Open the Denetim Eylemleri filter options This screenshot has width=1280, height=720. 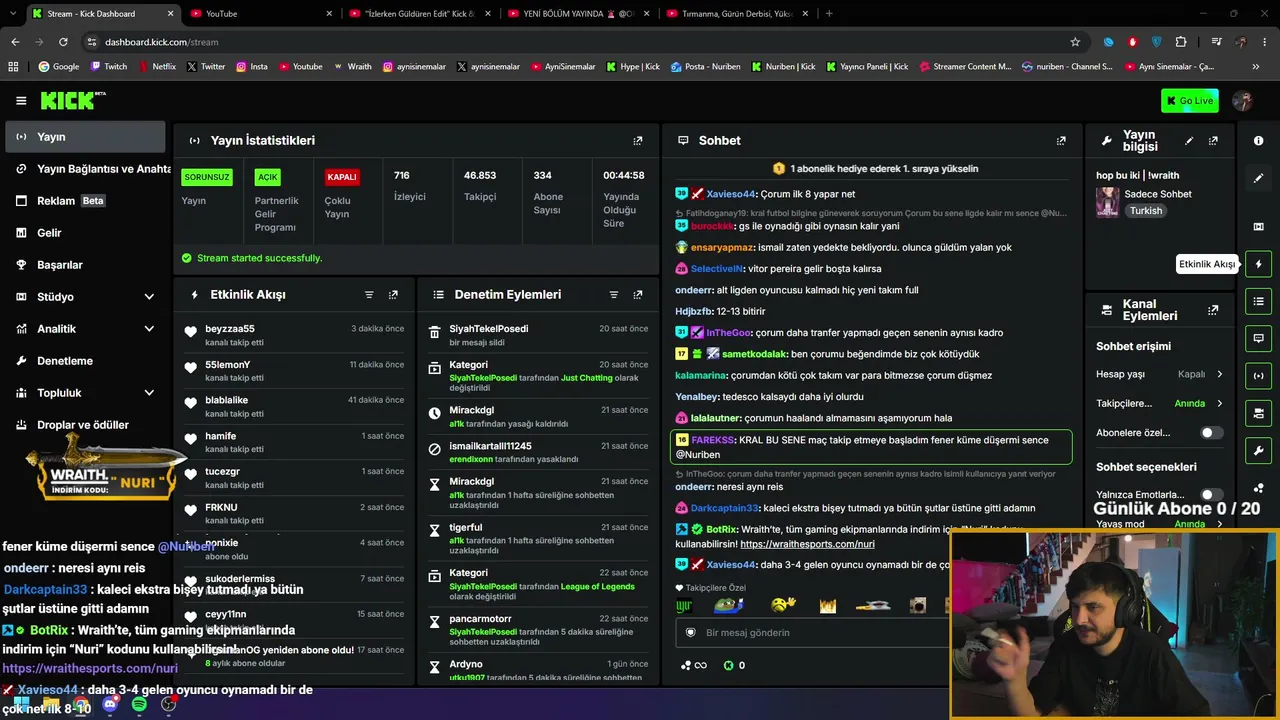[x=614, y=295]
